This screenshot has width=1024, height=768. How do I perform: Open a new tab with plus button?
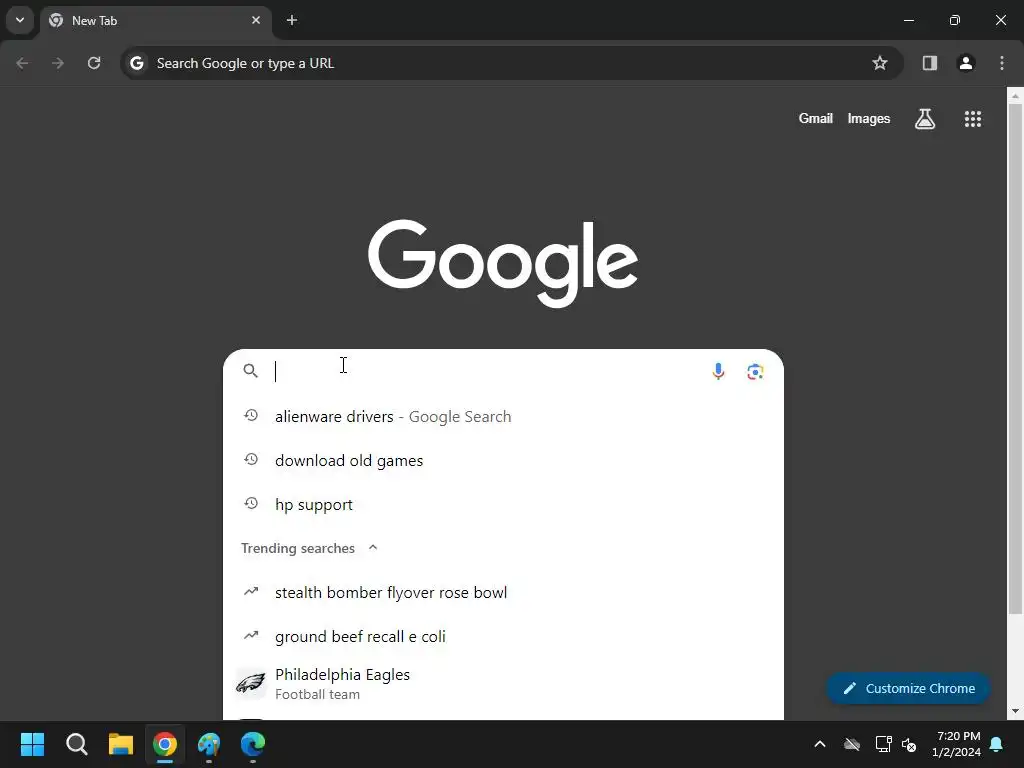[292, 20]
